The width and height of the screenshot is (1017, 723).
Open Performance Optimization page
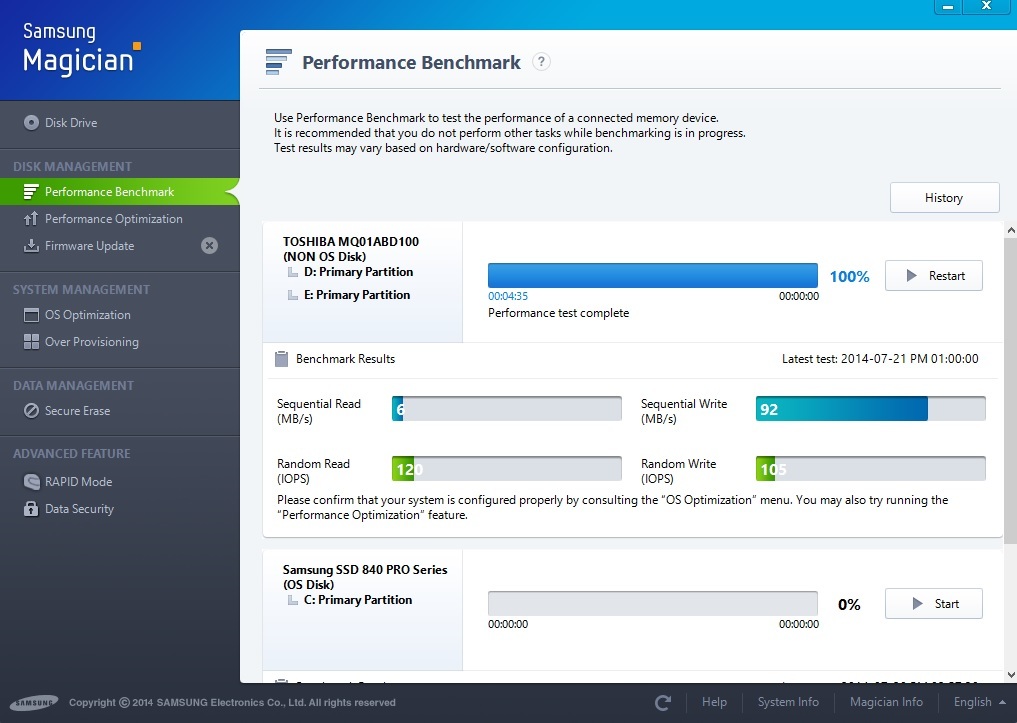click(114, 219)
